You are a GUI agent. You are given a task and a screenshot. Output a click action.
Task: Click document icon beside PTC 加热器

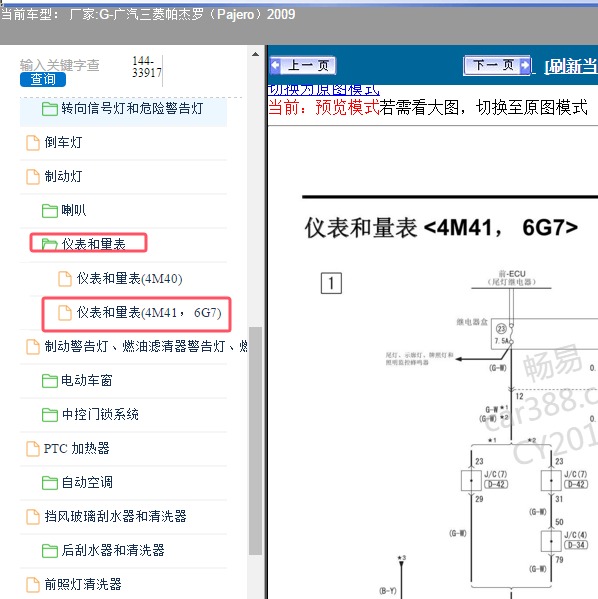[x=33, y=449]
